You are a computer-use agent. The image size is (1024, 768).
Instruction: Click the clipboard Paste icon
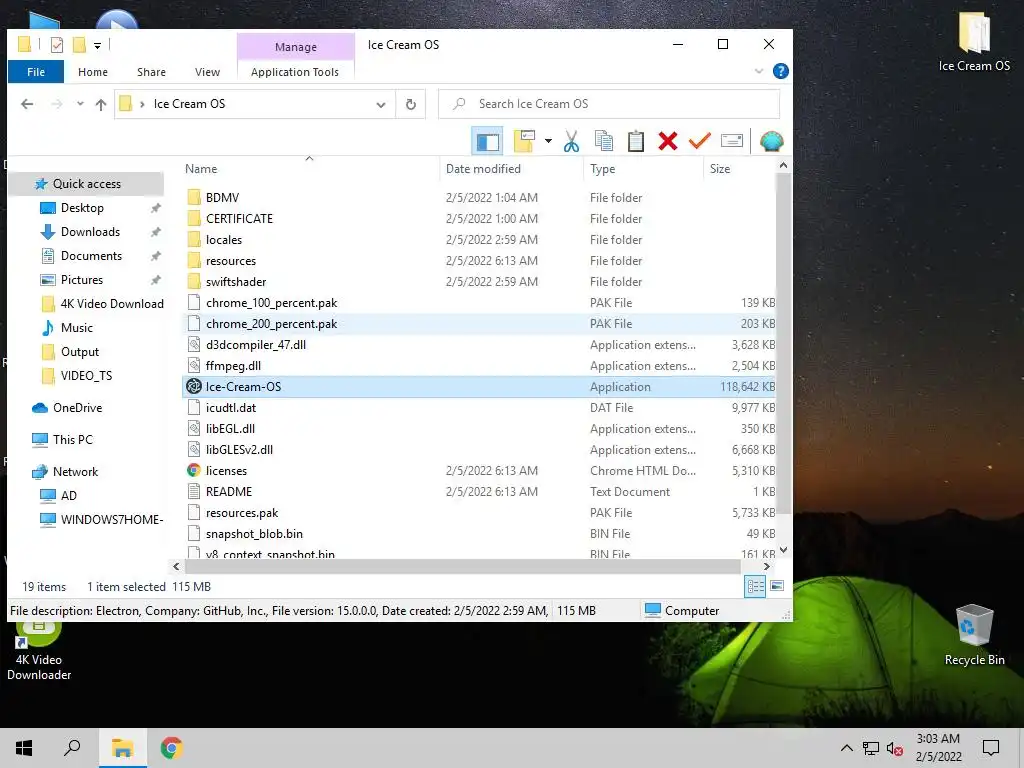coord(635,141)
